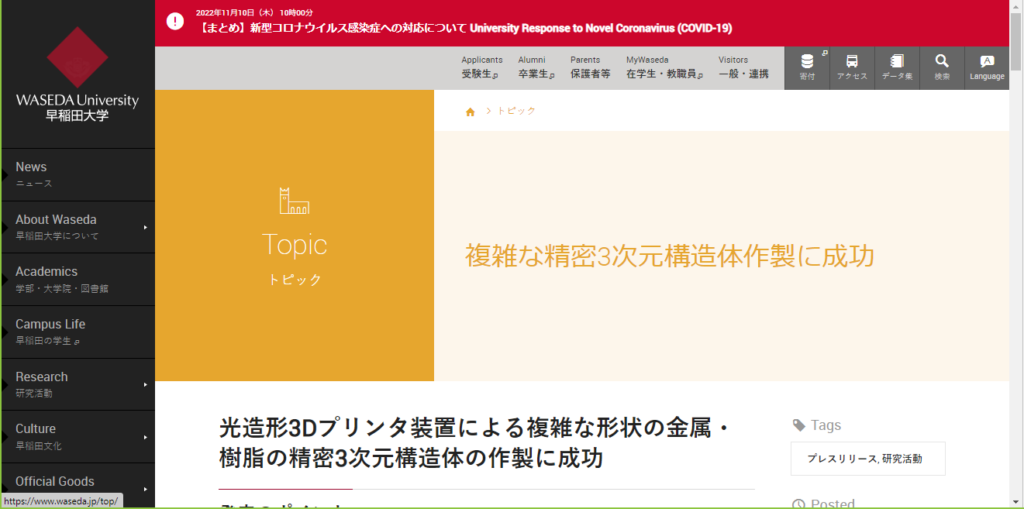The height and width of the screenshot is (509, 1024).
Task: Click the vertical page scrollbar thumb
Action: point(1016,41)
